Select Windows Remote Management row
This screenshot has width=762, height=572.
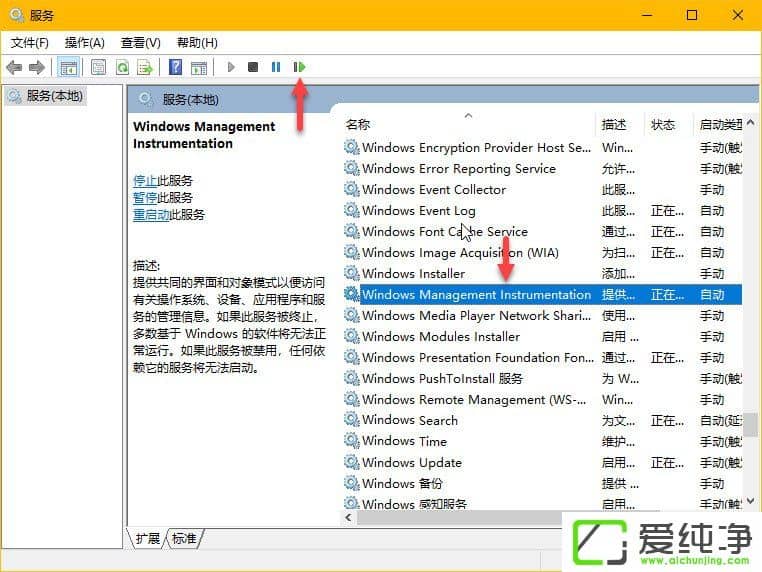pos(543,399)
